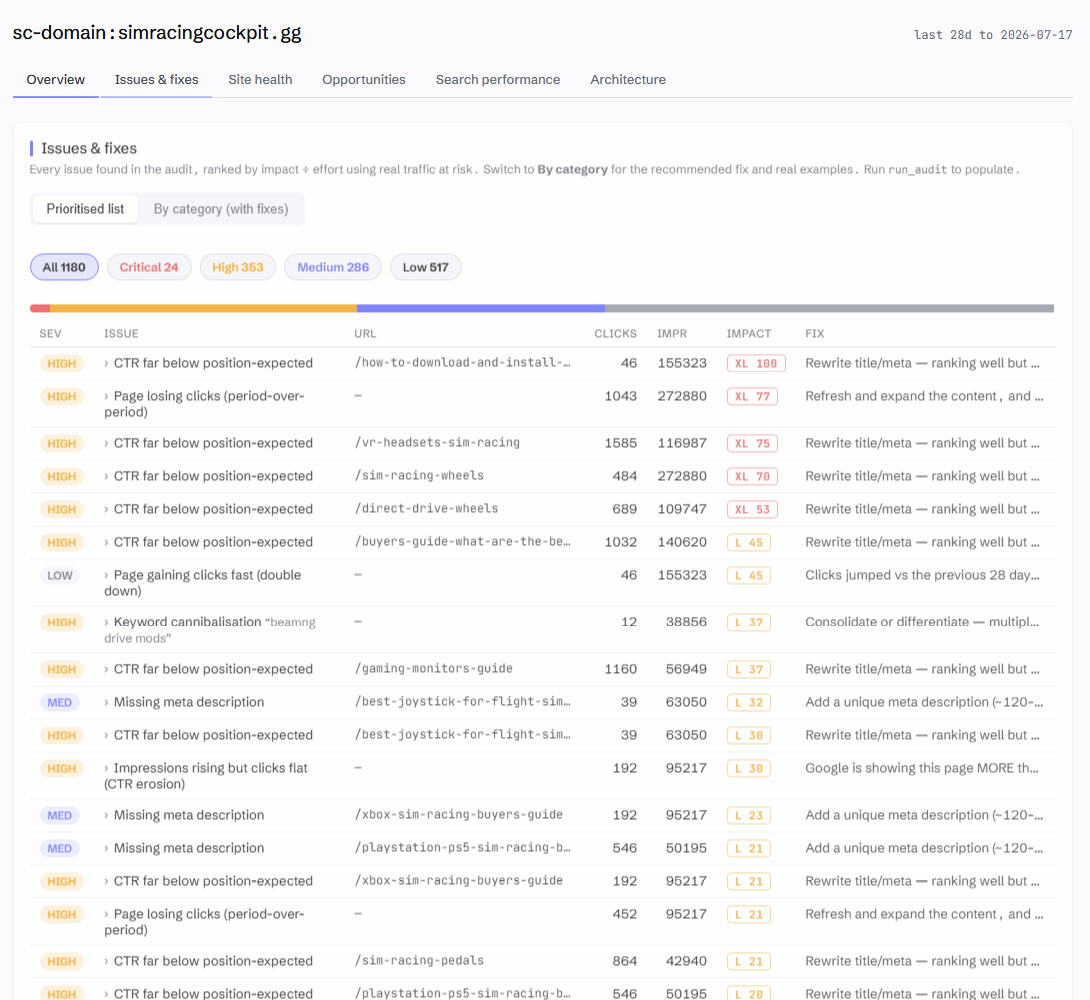Click the grey low segment of severity bar
This screenshot has width=1090, height=1000.
coord(829,308)
